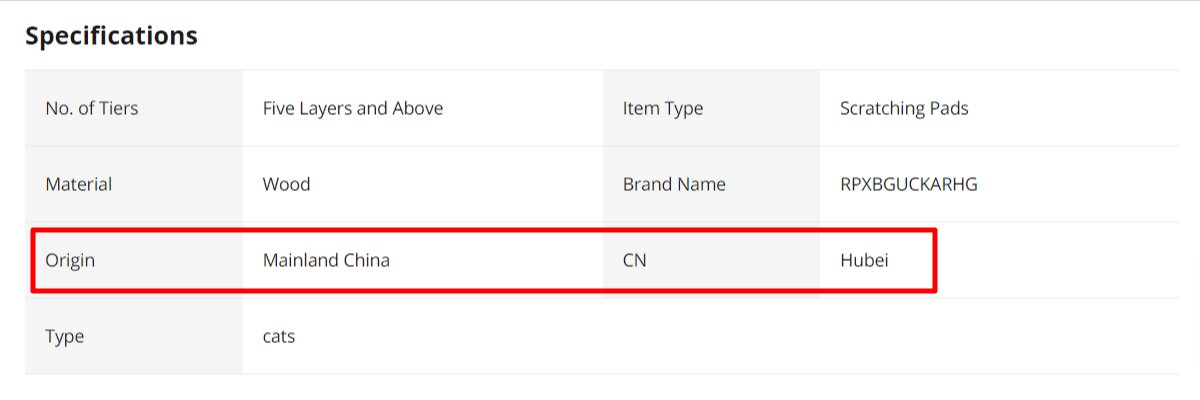Screen dimensions: 1200x400
Task: Click the Item Type label
Action: point(662,108)
